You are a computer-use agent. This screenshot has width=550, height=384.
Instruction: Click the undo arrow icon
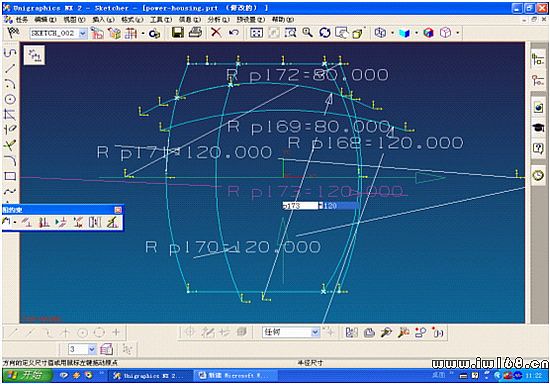click(x=234, y=33)
